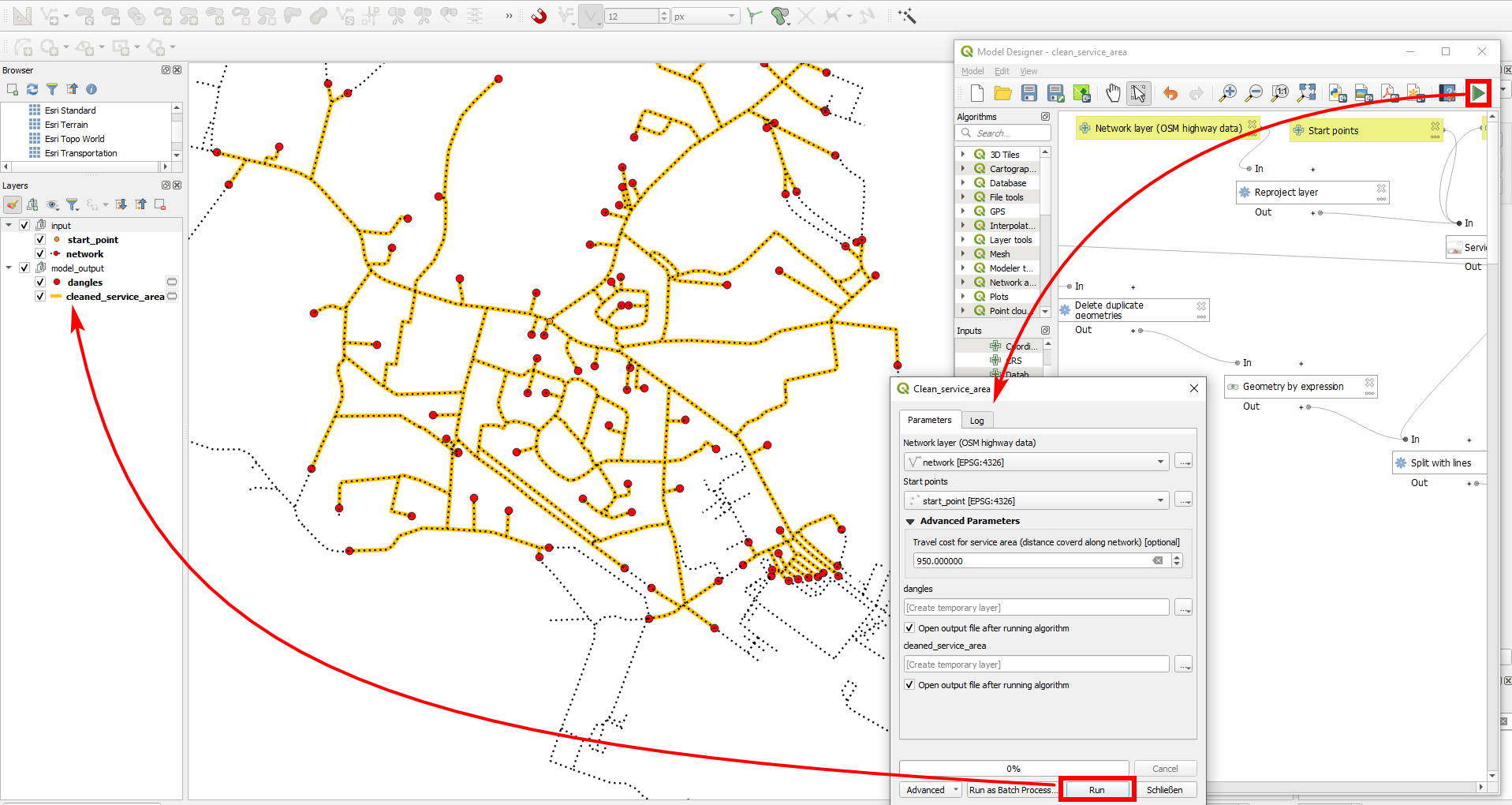Open View menu in Model Designer
This screenshot has width=1512, height=805.
(x=1029, y=71)
